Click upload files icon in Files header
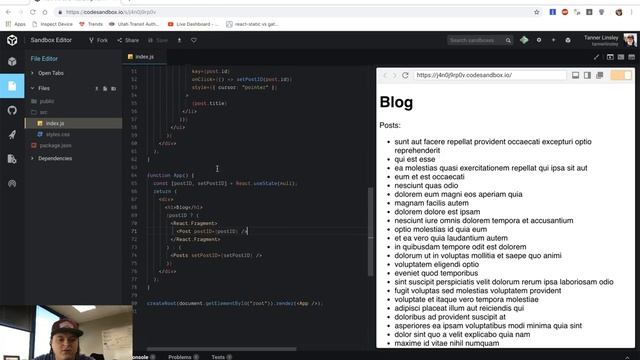640x360 pixels. tap(97, 89)
